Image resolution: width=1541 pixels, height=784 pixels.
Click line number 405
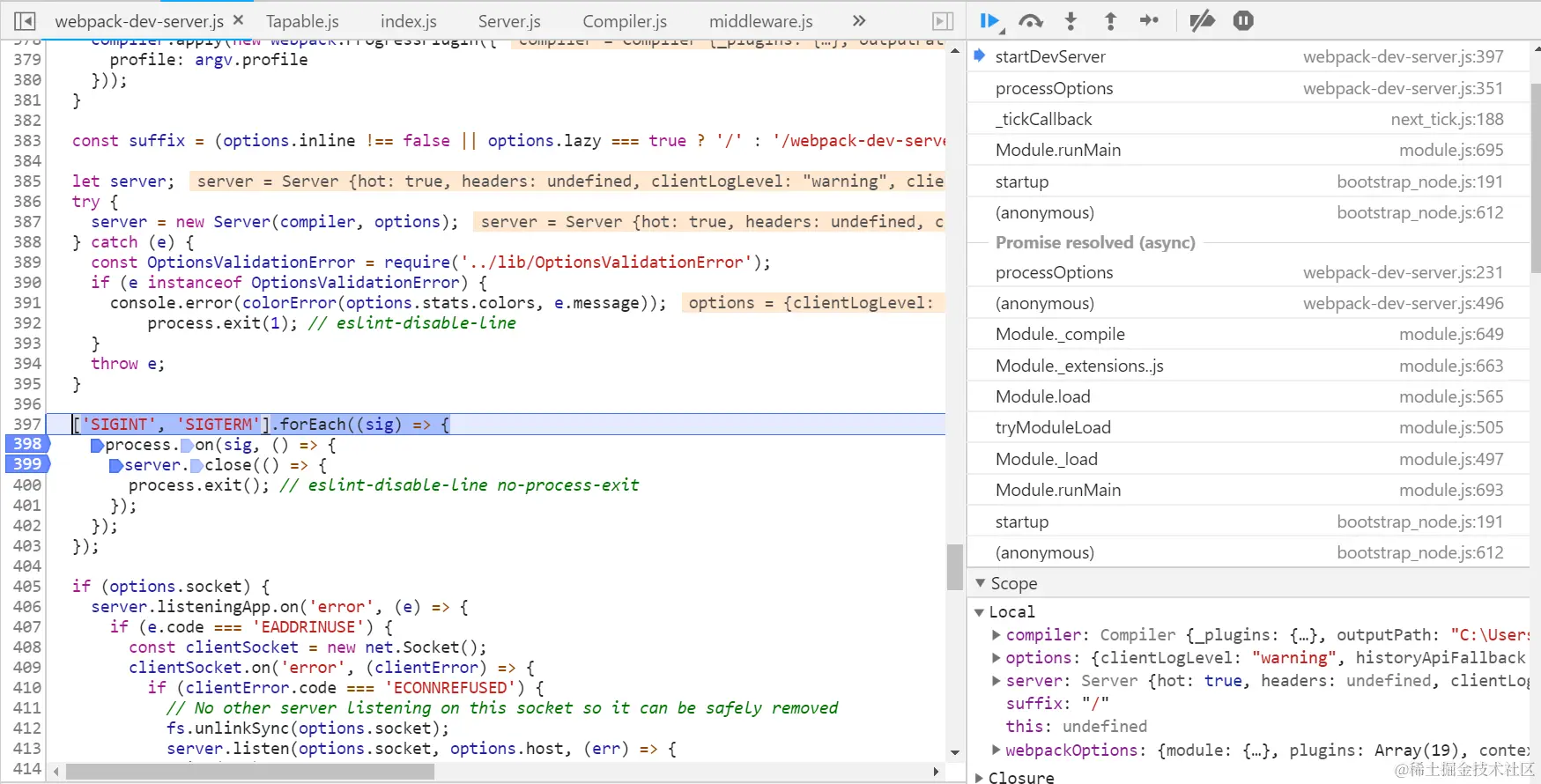point(27,586)
